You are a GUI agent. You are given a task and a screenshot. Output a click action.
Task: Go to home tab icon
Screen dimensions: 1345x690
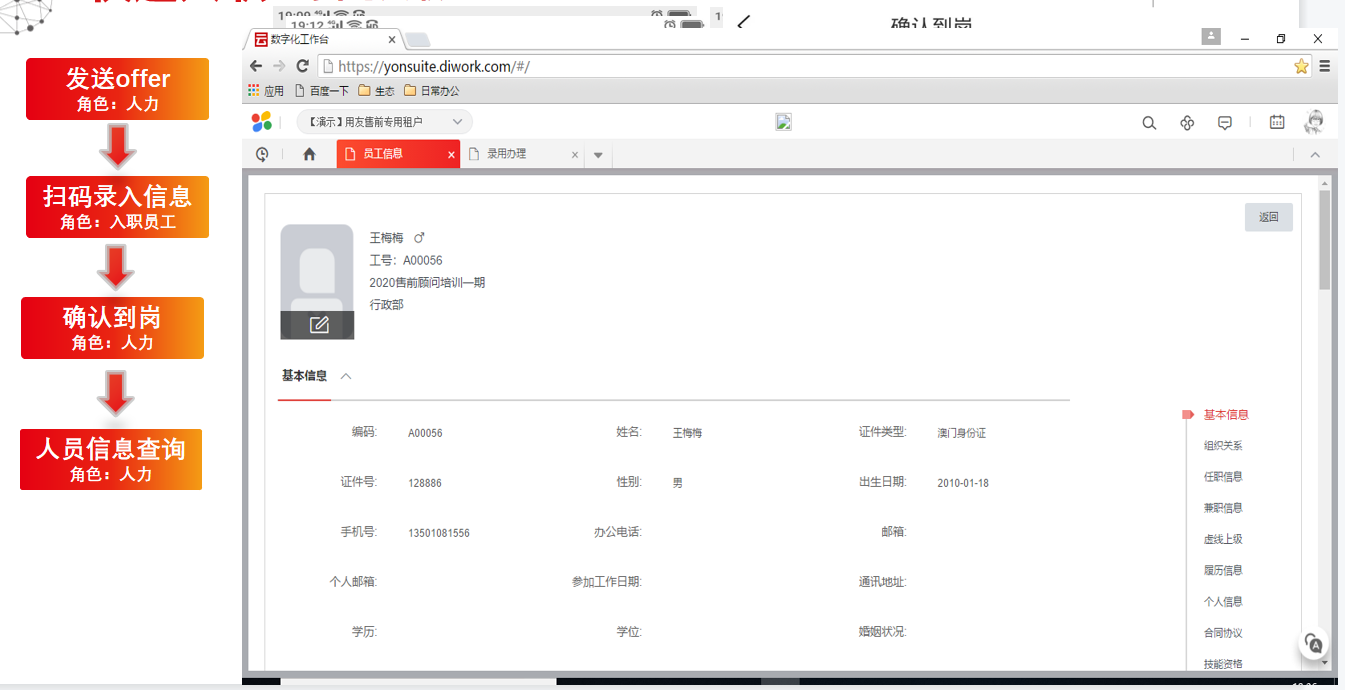point(309,154)
